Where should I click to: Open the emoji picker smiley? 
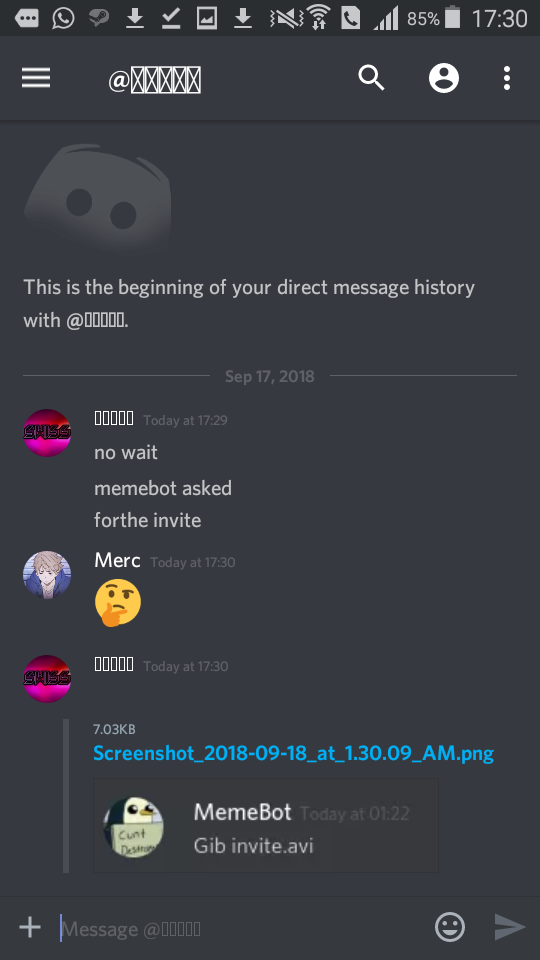point(450,927)
